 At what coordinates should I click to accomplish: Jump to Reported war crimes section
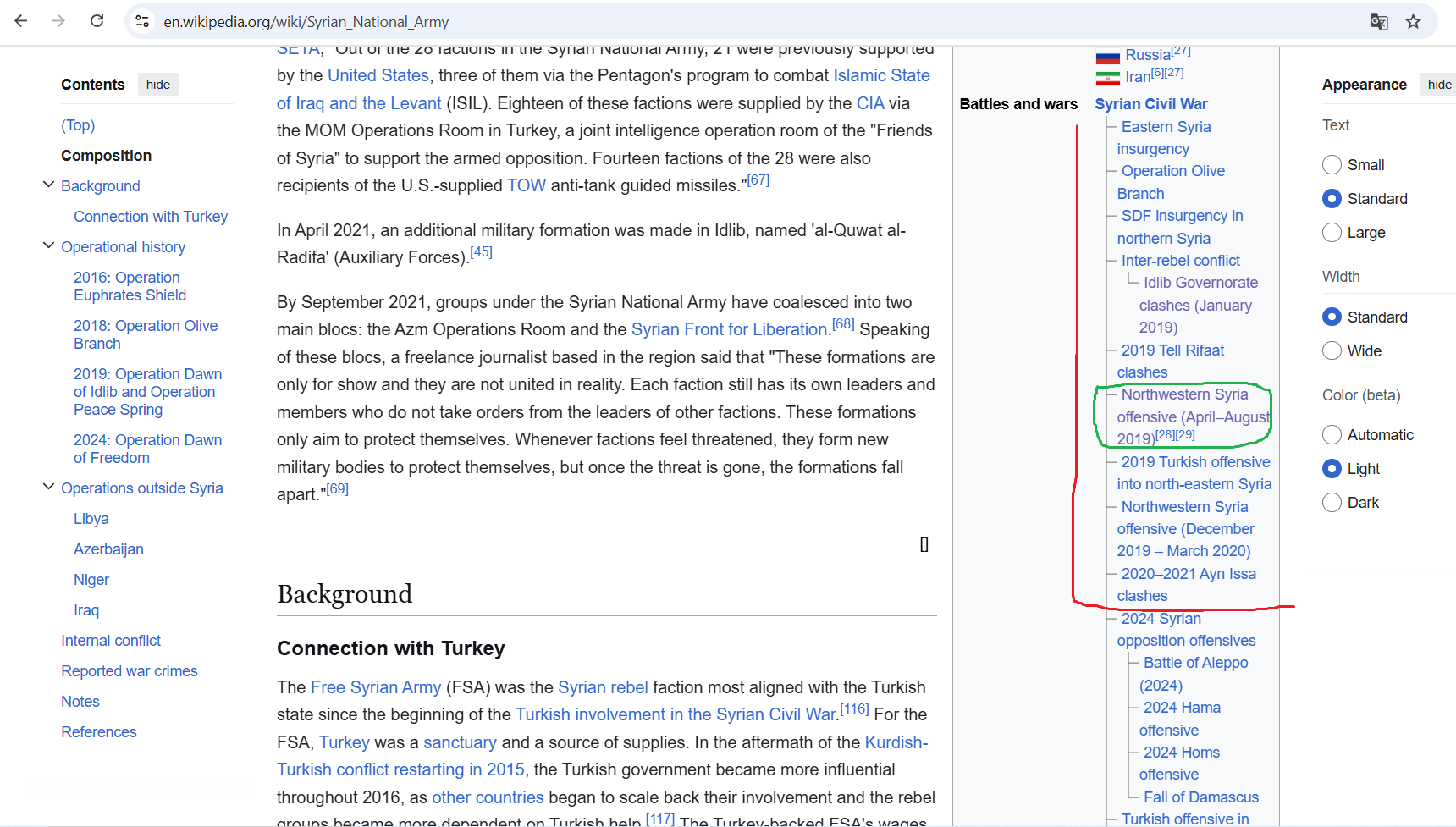tap(129, 671)
